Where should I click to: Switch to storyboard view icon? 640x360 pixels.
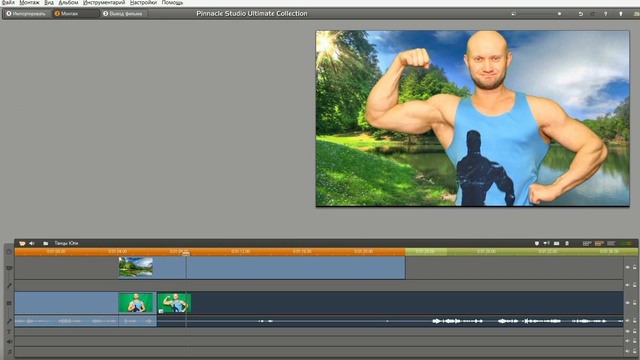pos(587,243)
